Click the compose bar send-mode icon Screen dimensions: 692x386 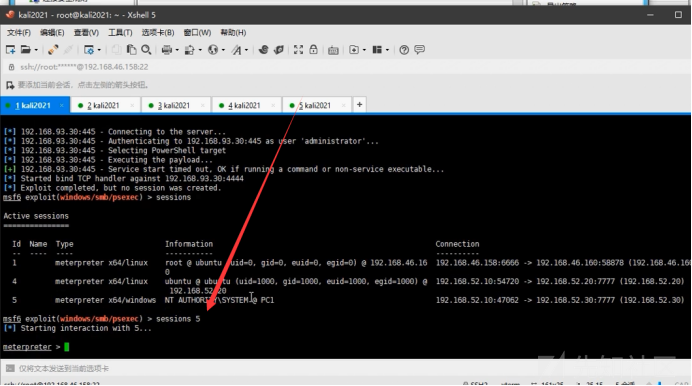pos(10,368)
